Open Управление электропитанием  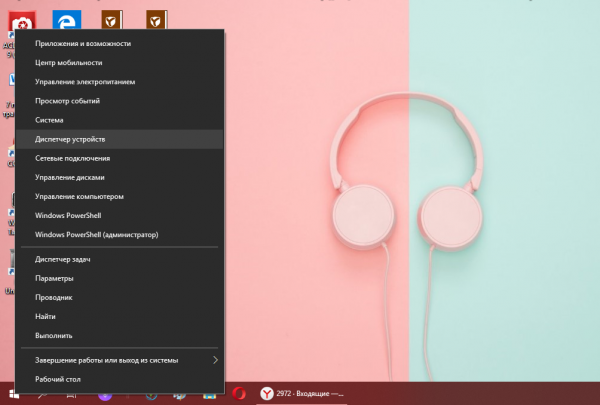pyautogui.click(x=119, y=82)
